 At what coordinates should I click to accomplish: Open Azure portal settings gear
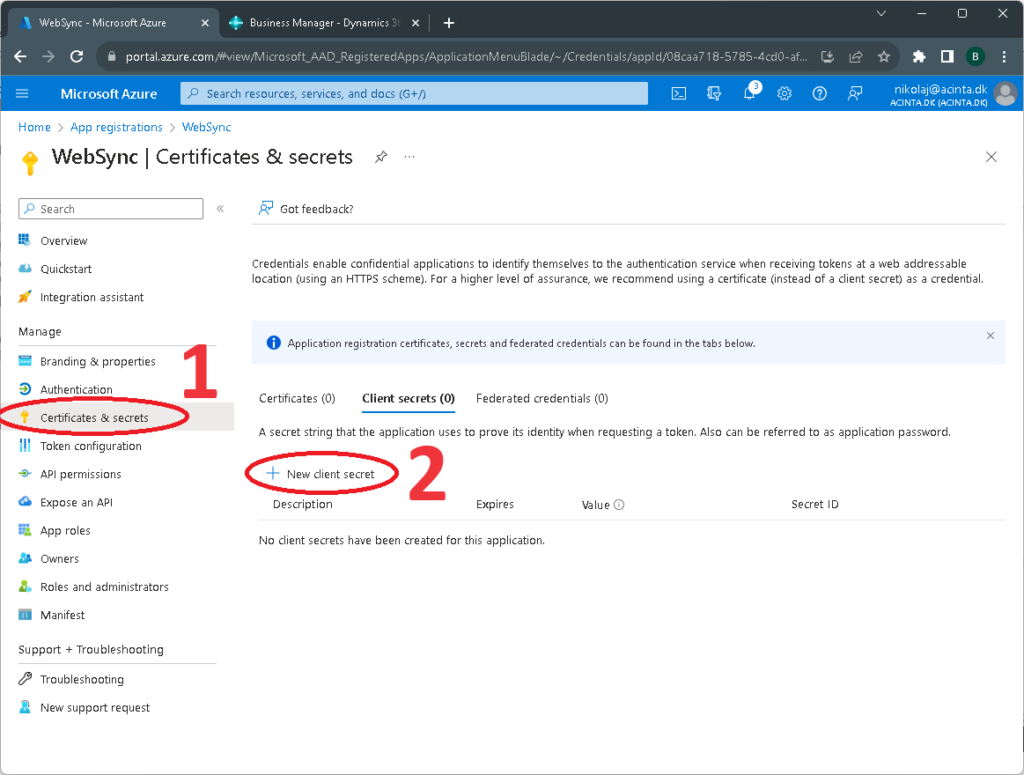click(x=785, y=93)
